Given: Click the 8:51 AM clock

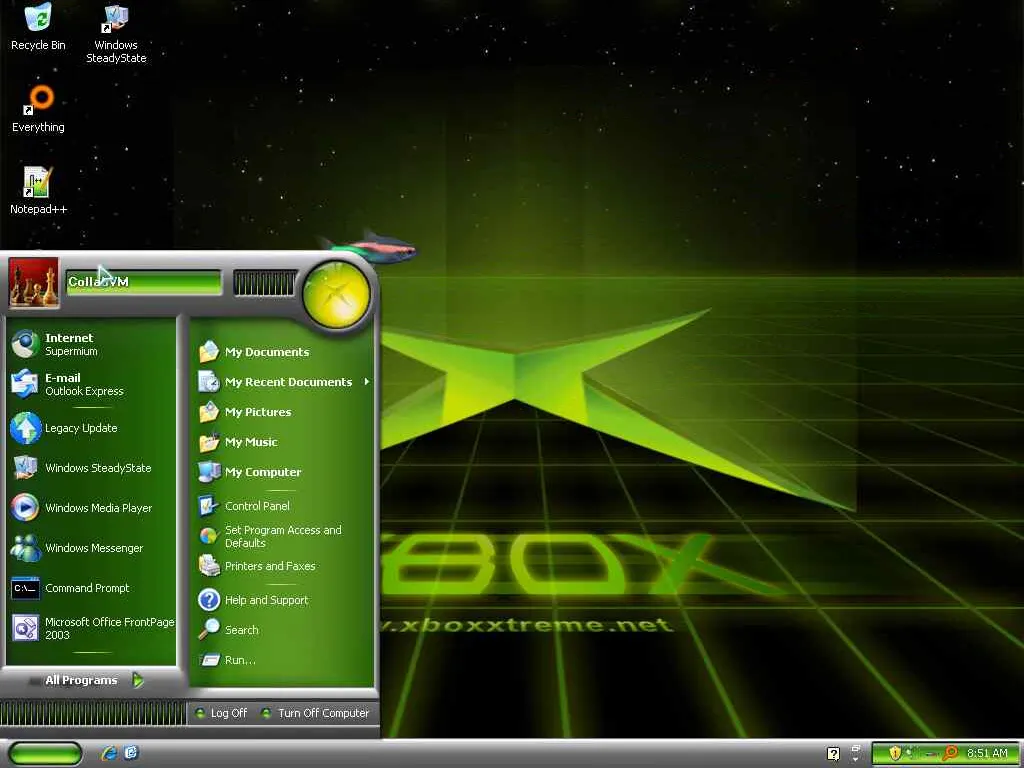Looking at the screenshot, I should [x=987, y=753].
